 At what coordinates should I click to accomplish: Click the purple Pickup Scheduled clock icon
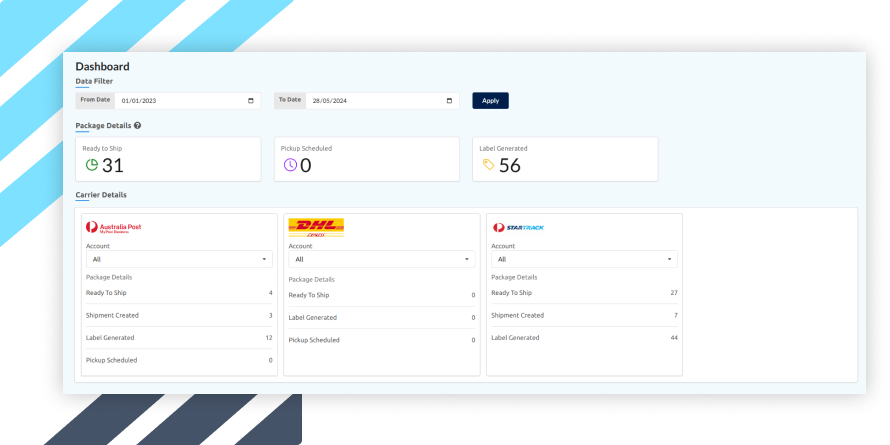290,165
